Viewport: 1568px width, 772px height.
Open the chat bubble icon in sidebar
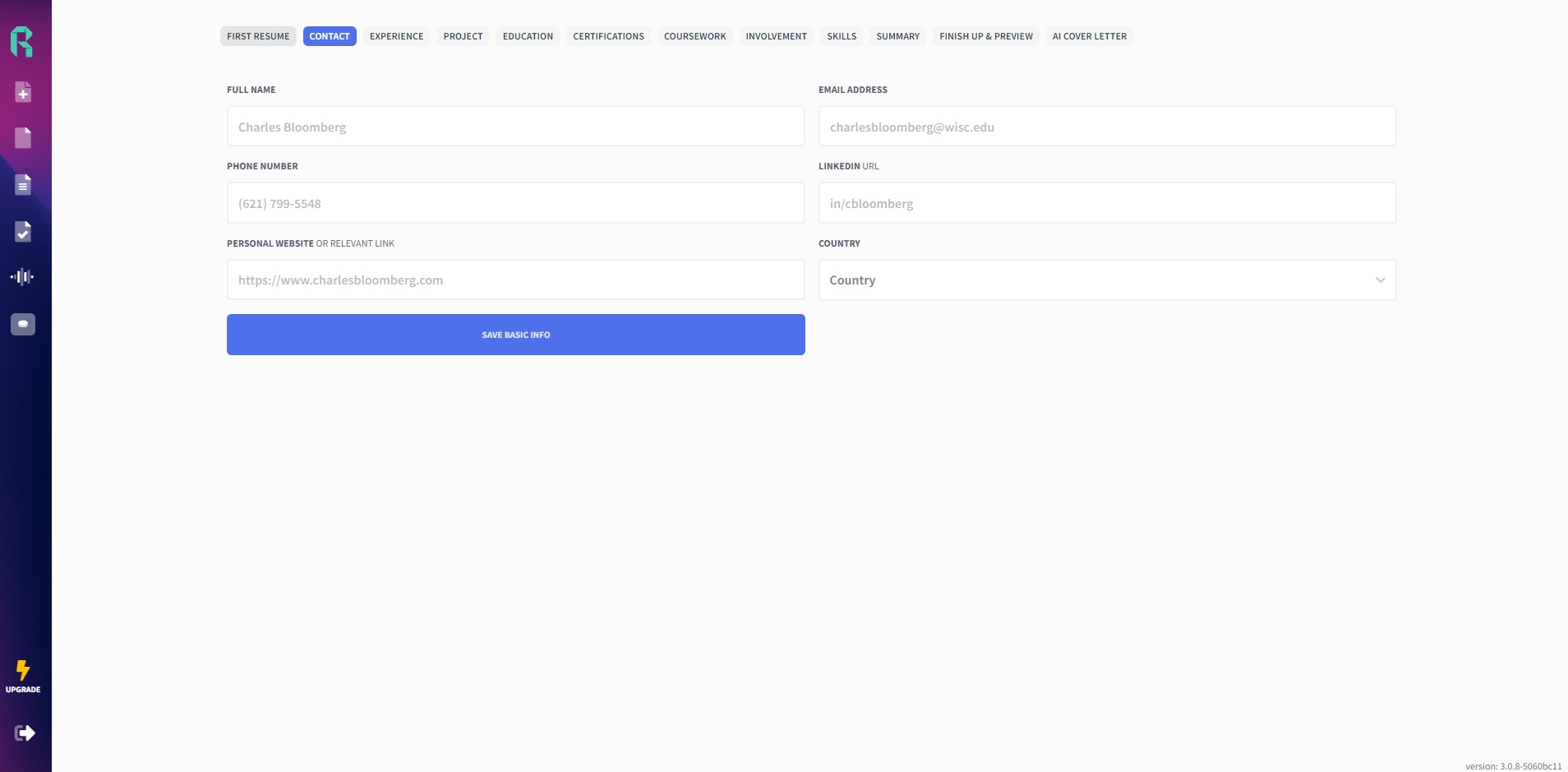23,324
